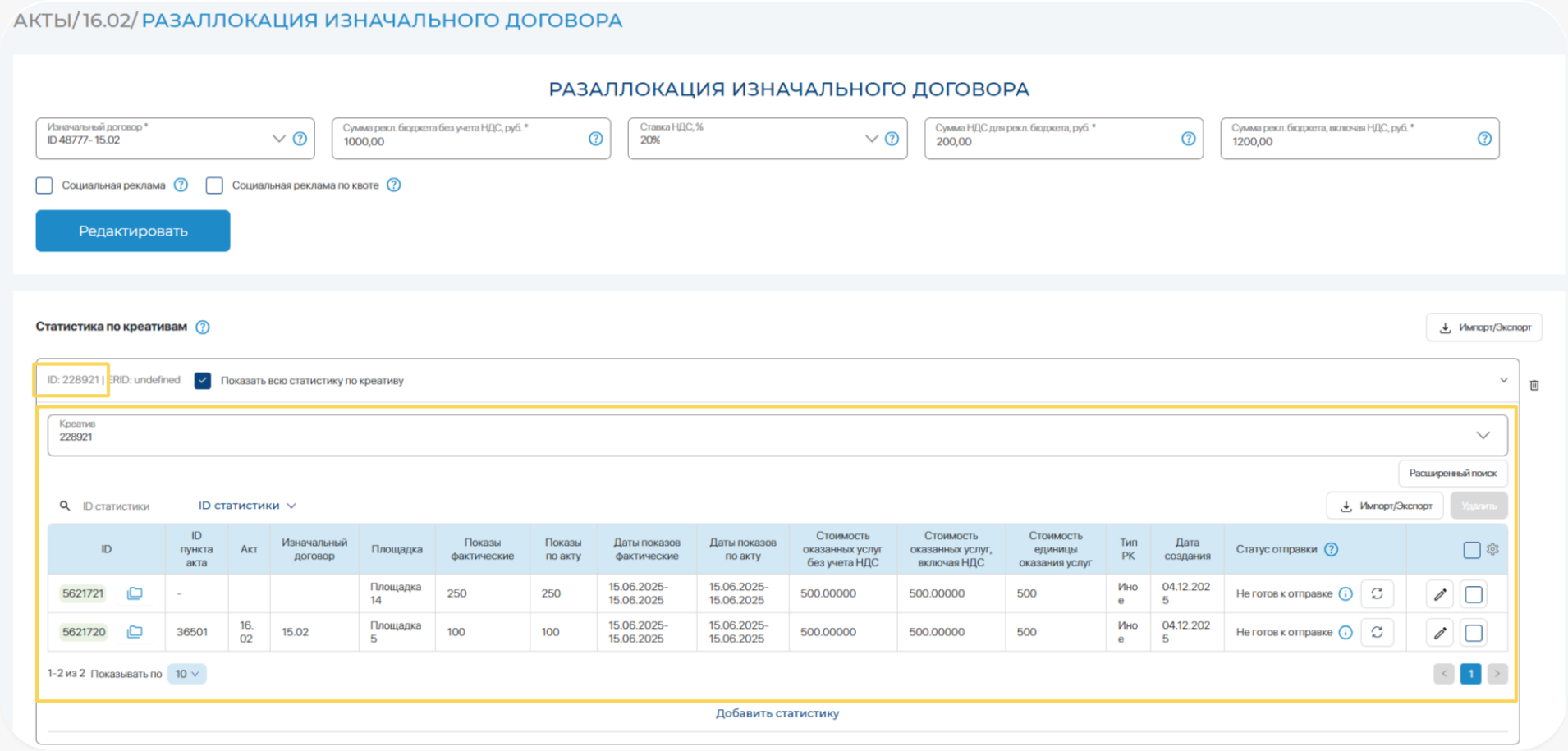Select the checkbox for row 5621720
Image resolution: width=1568 pixels, height=751 pixels.
tap(1474, 633)
